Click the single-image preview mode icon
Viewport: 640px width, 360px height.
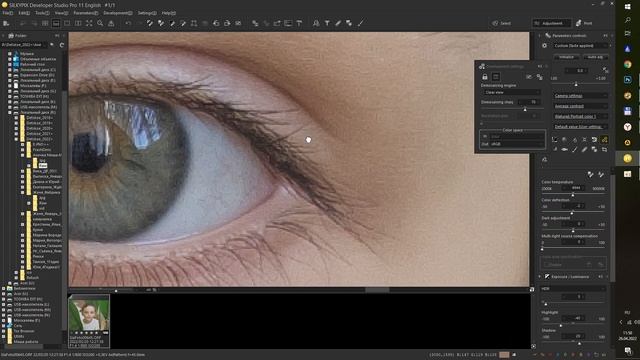point(67,23)
